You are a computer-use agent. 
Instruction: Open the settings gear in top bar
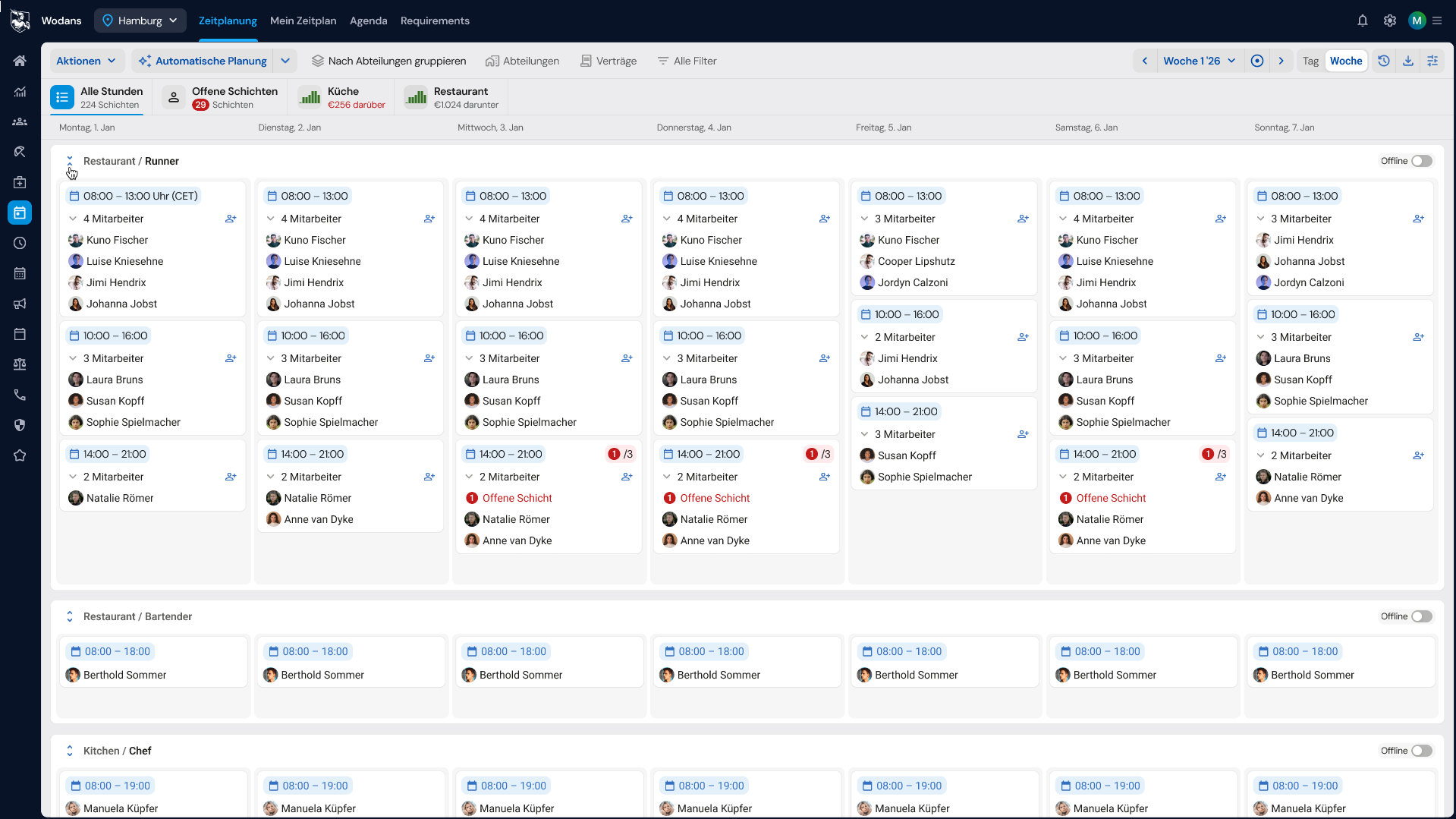pyautogui.click(x=1390, y=20)
